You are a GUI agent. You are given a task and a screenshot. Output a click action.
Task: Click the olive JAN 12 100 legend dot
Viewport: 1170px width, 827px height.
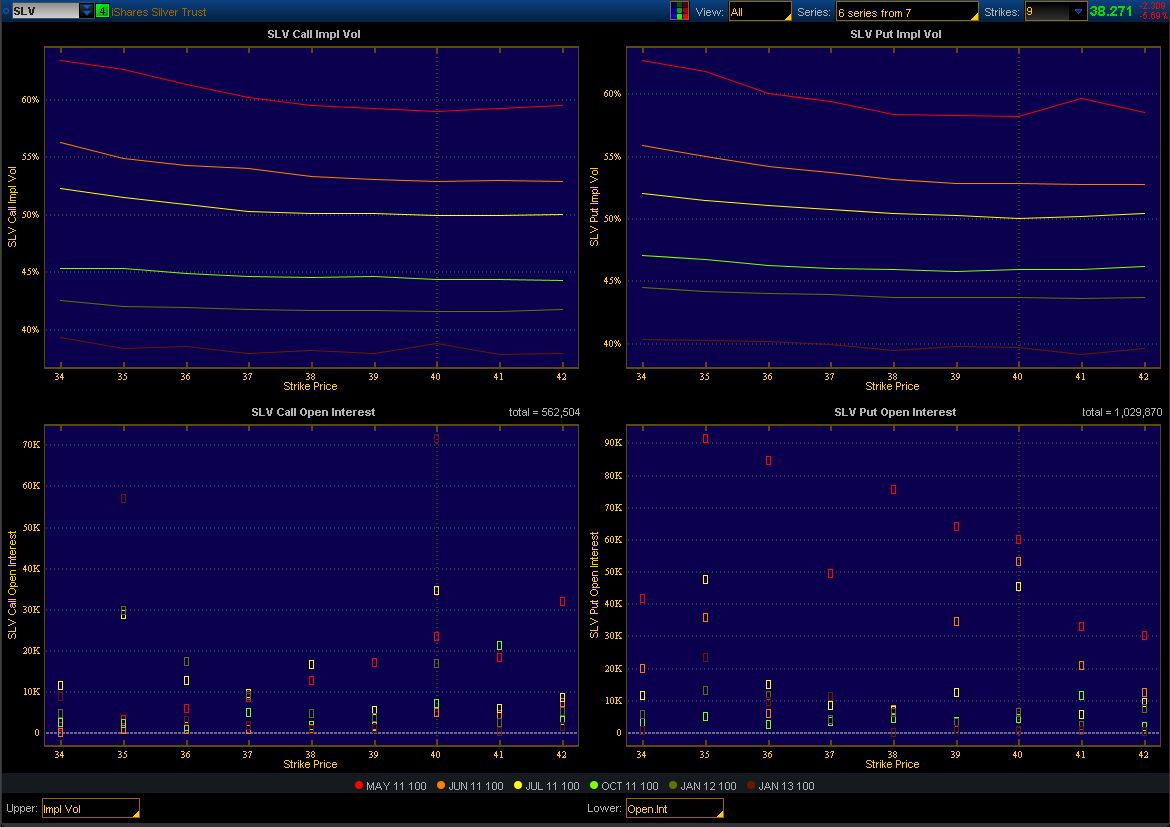[x=673, y=785]
